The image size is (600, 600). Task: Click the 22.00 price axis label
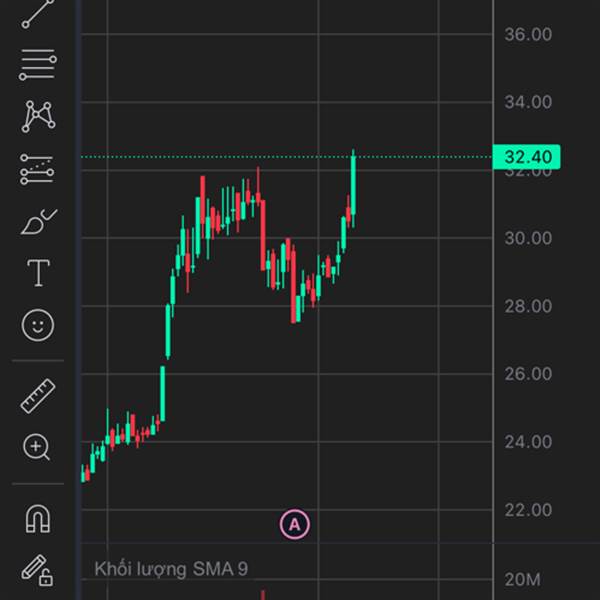click(x=528, y=510)
